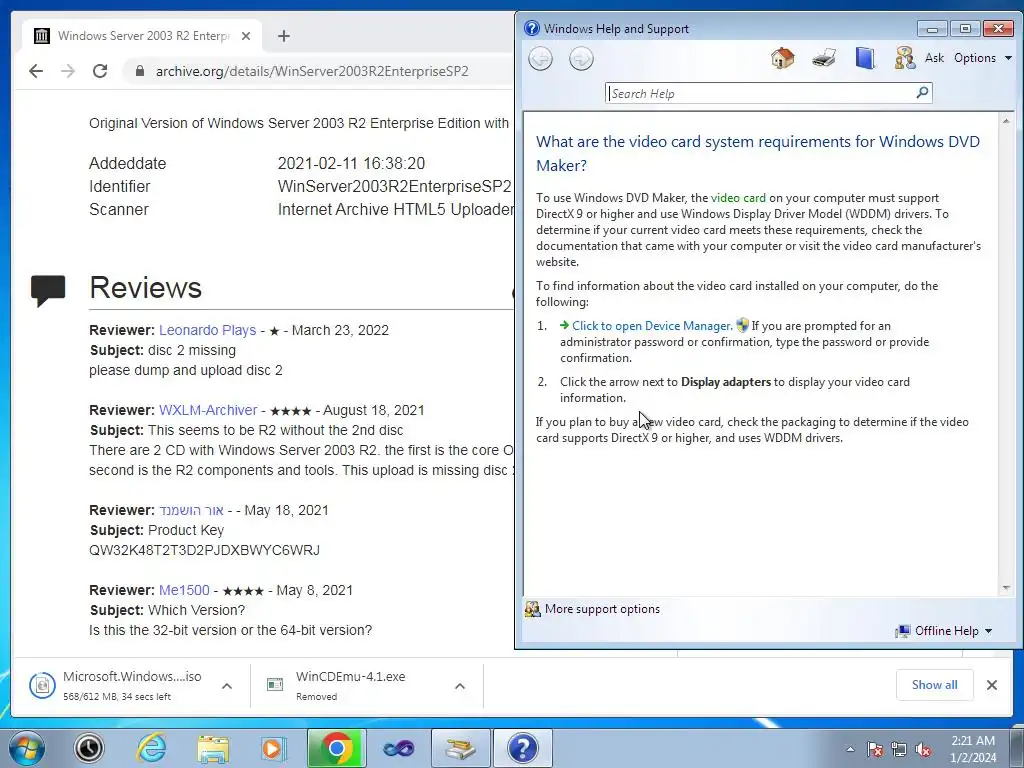Open the Options dropdown in Help
1024x768 pixels.
click(983, 58)
